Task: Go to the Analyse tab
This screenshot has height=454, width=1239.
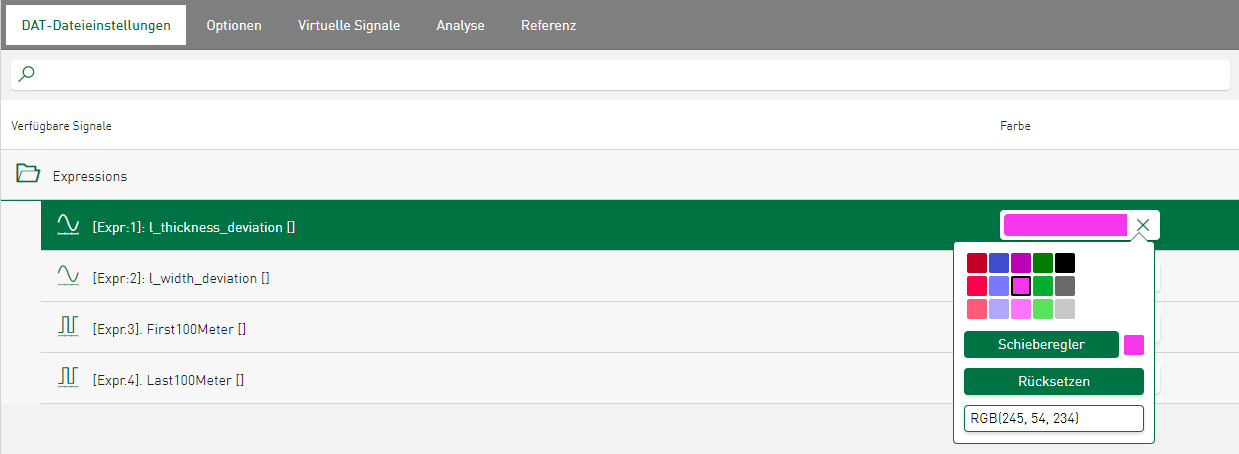Action: [460, 25]
